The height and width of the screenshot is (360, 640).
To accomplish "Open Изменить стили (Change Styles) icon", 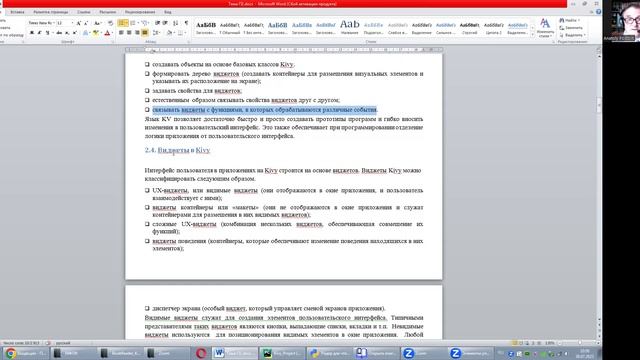I will 545,28.
